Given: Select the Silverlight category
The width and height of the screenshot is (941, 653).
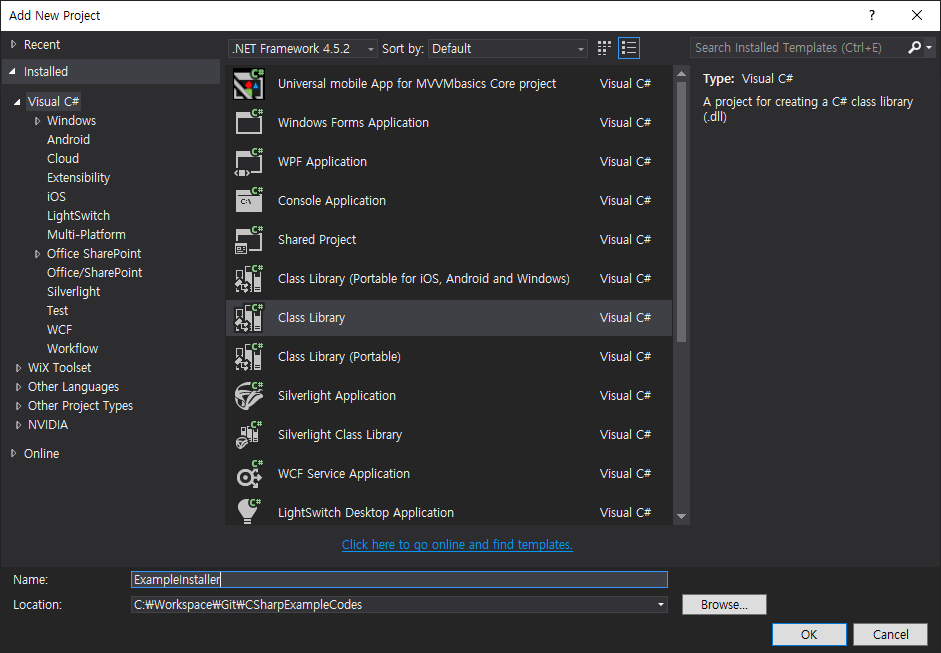Looking at the screenshot, I should click(x=74, y=292).
